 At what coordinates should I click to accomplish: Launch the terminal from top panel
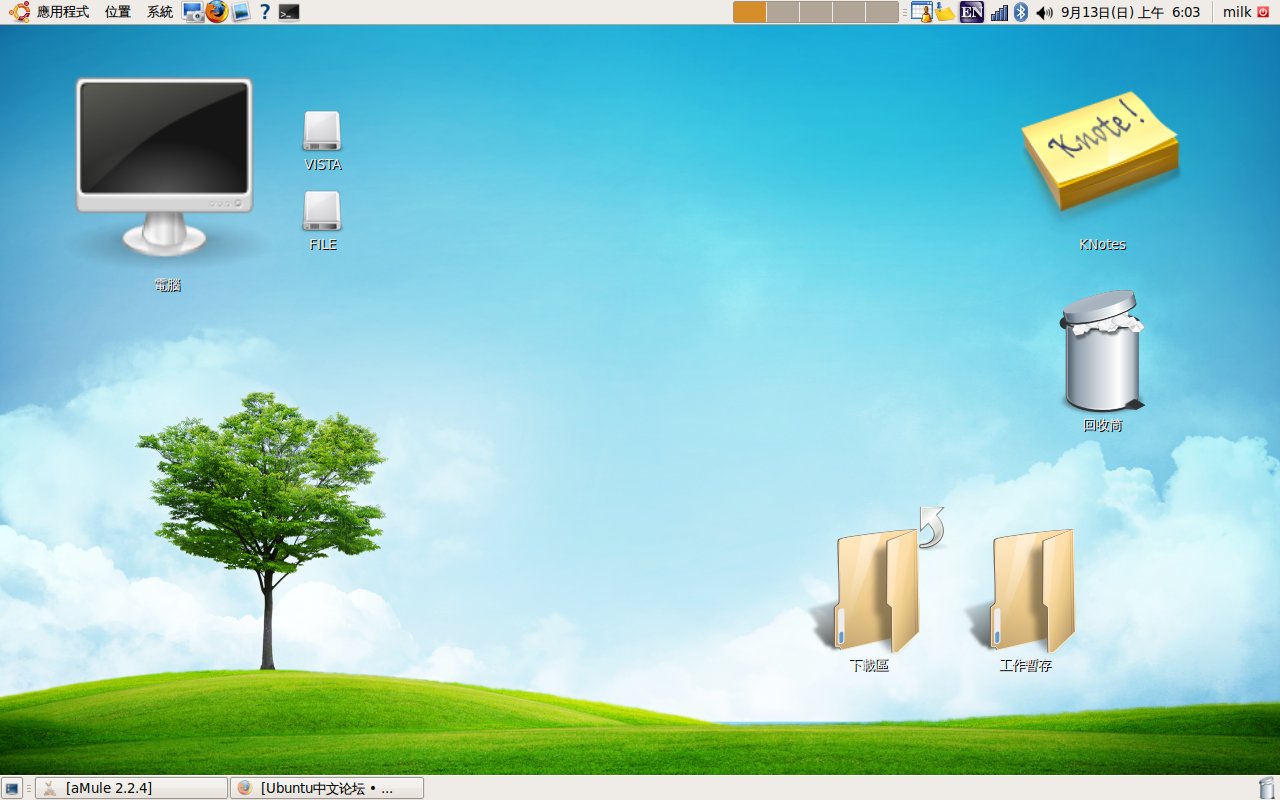coord(289,12)
